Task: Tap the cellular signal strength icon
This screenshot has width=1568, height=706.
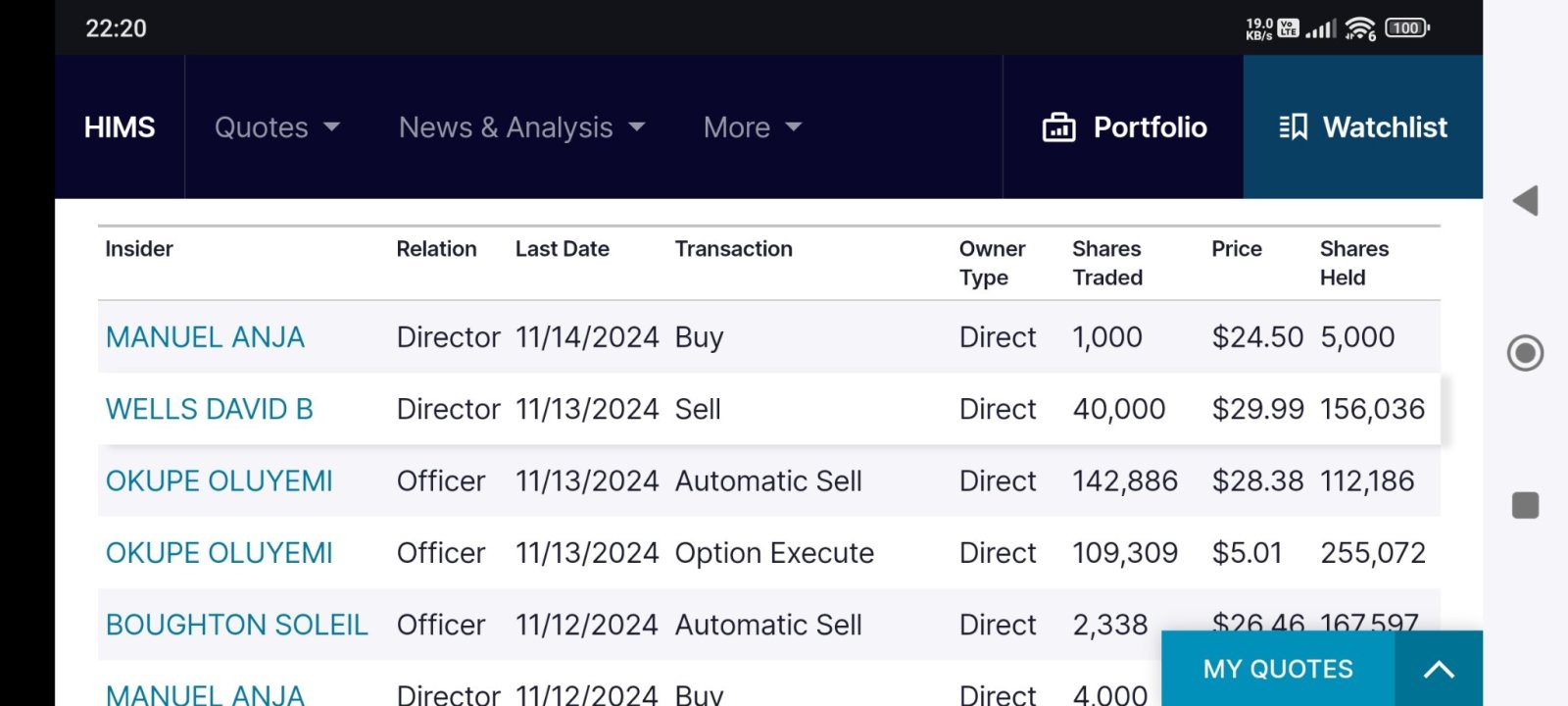Action: pyautogui.click(x=1321, y=28)
